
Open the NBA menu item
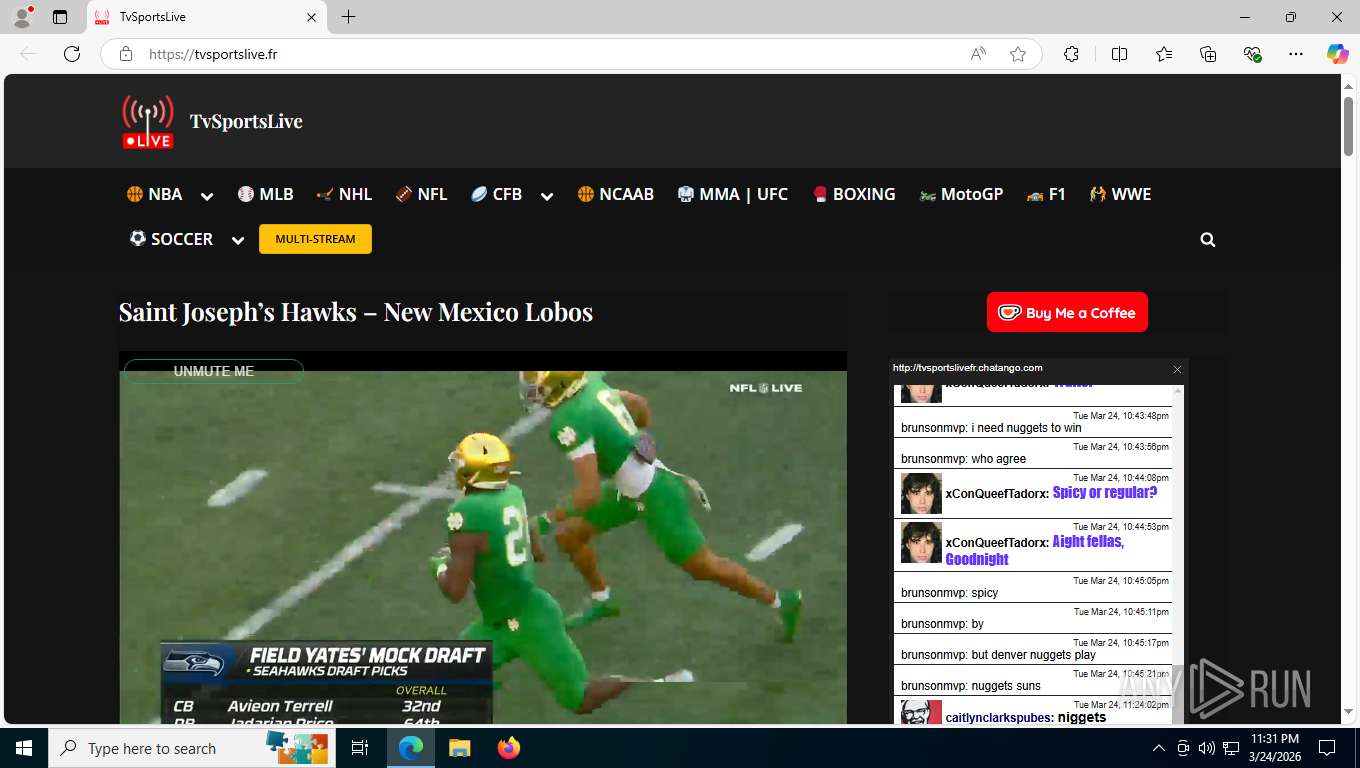coord(154,194)
